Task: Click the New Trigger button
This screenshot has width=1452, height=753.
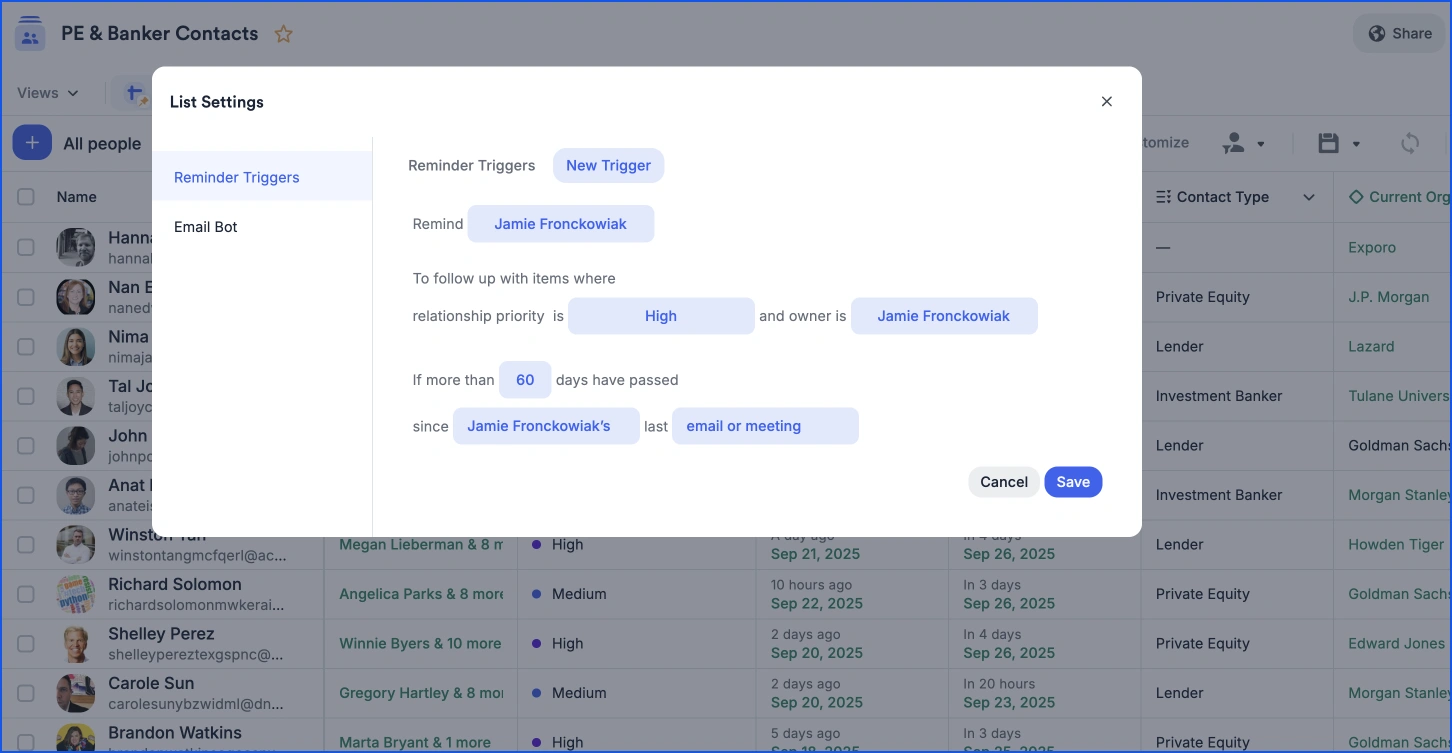Action: point(608,165)
